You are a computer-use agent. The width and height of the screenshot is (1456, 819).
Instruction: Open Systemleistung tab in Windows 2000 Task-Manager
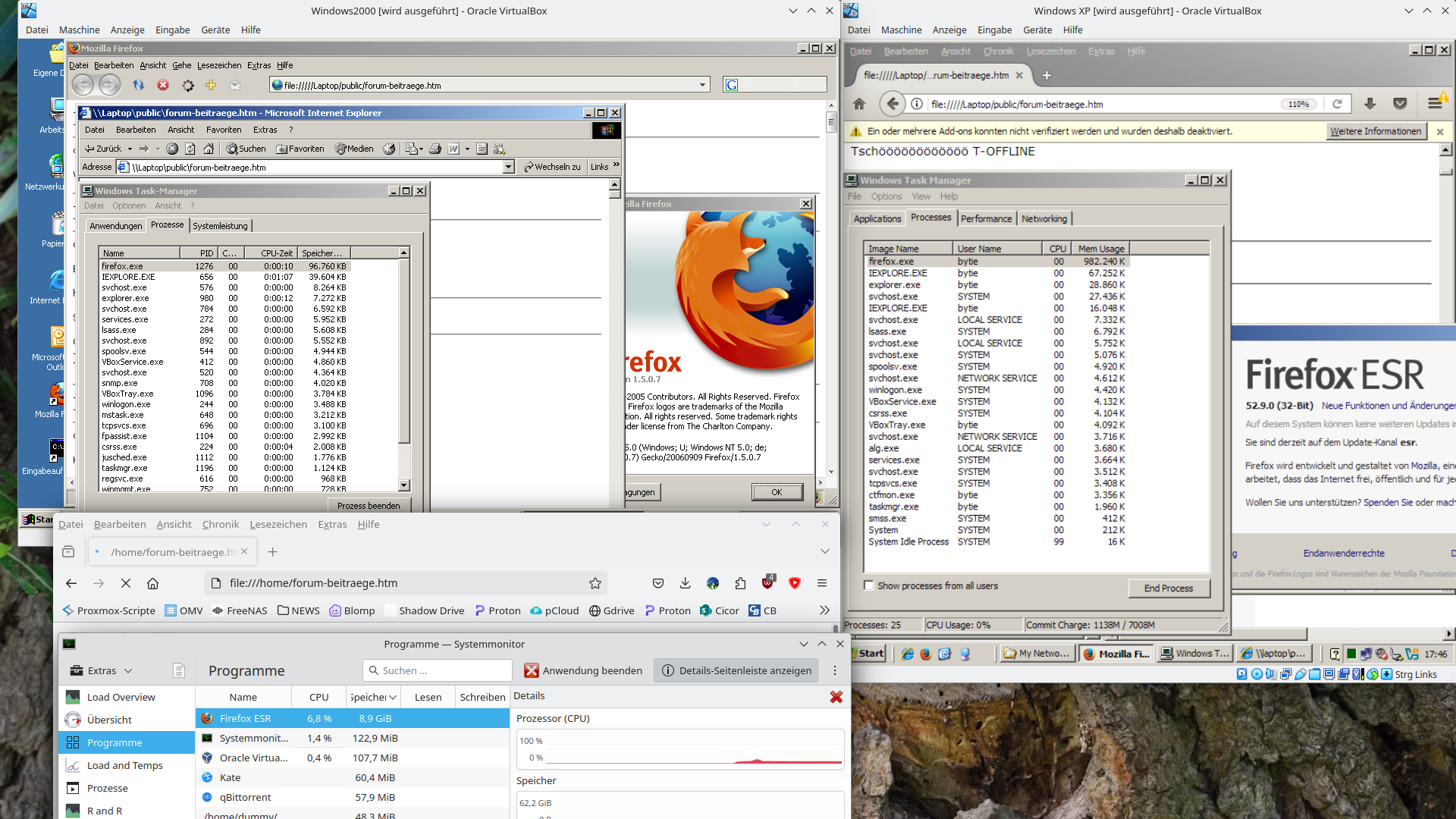coord(220,226)
